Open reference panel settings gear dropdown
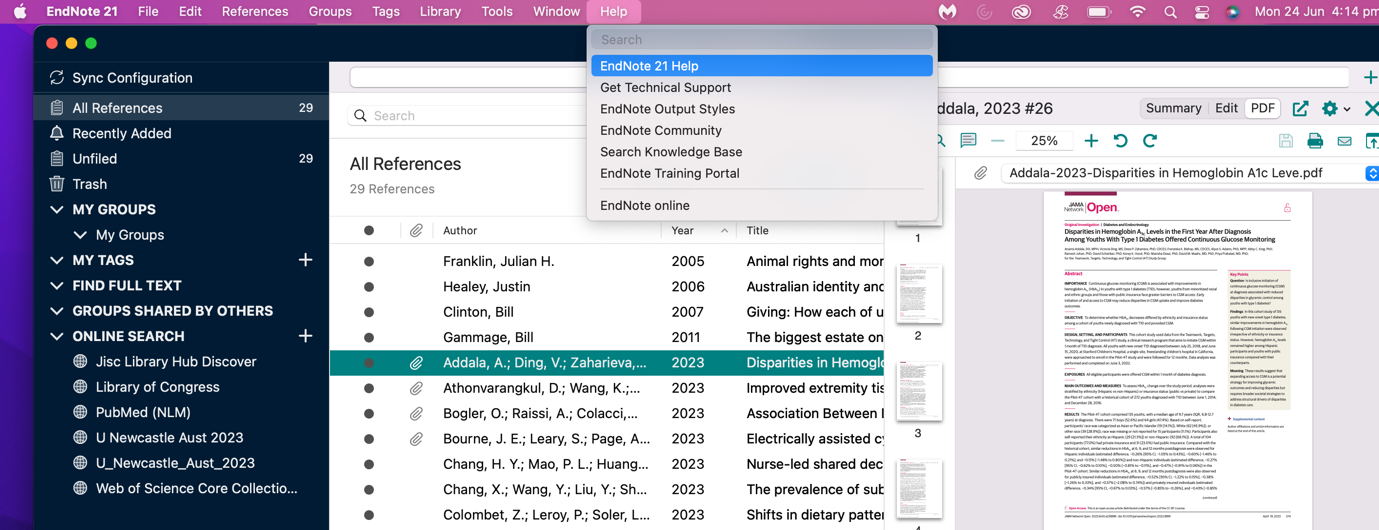 [1335, 108]
